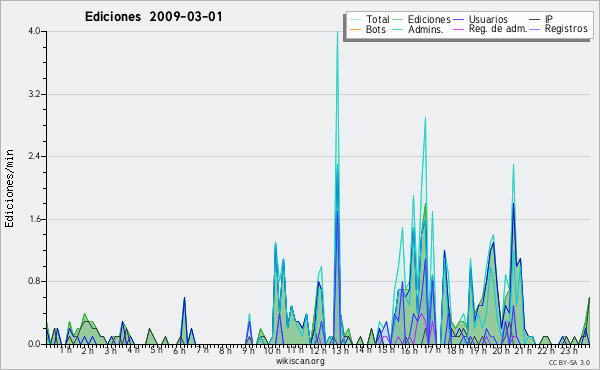Click the 2.4 y-axis value
The image size is (600, 370).
click(34, 156)
